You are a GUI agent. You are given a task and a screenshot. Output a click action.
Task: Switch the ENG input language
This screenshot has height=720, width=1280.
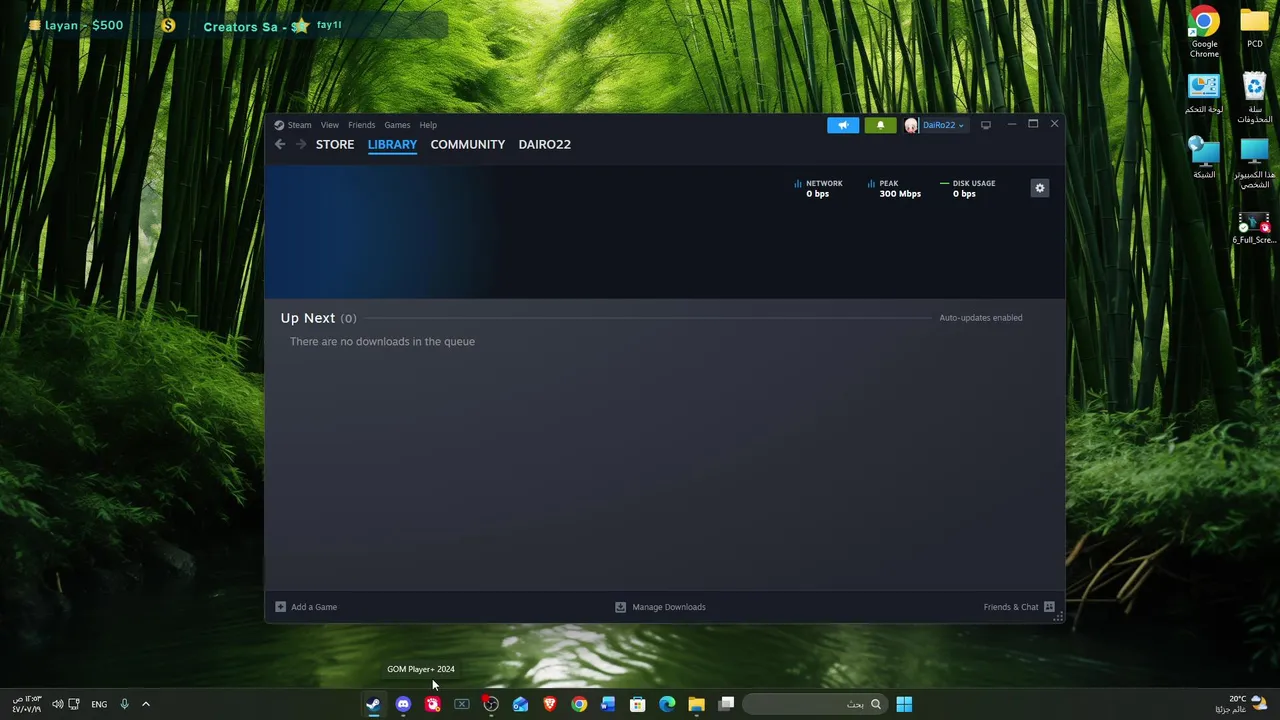click(99, 704)
